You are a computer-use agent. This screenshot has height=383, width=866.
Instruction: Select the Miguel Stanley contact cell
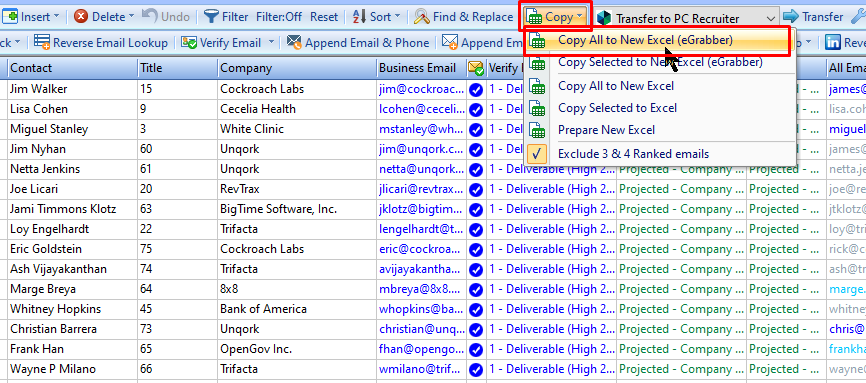point(72,129)
